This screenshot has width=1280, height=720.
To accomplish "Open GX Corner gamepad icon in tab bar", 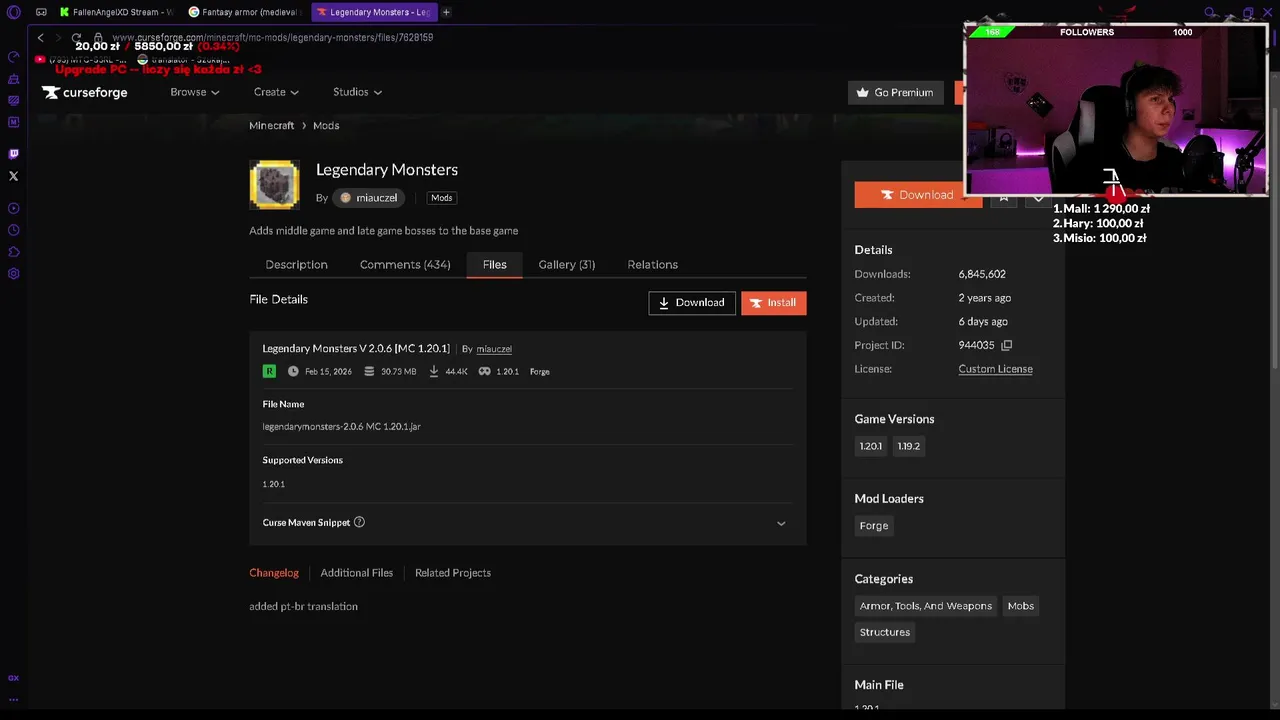I will 41,12.
